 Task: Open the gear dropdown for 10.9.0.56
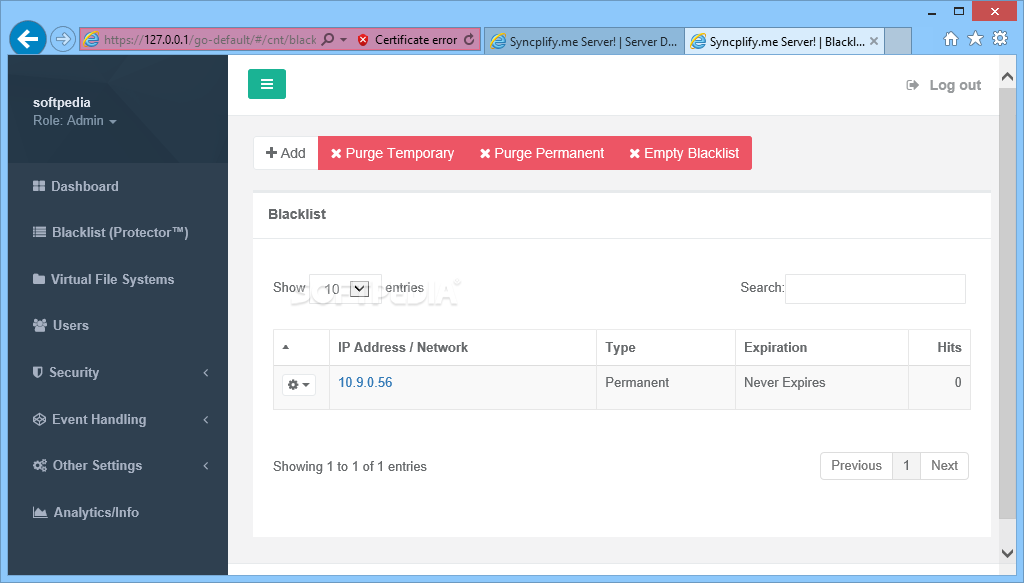click(x=299, y=385)
